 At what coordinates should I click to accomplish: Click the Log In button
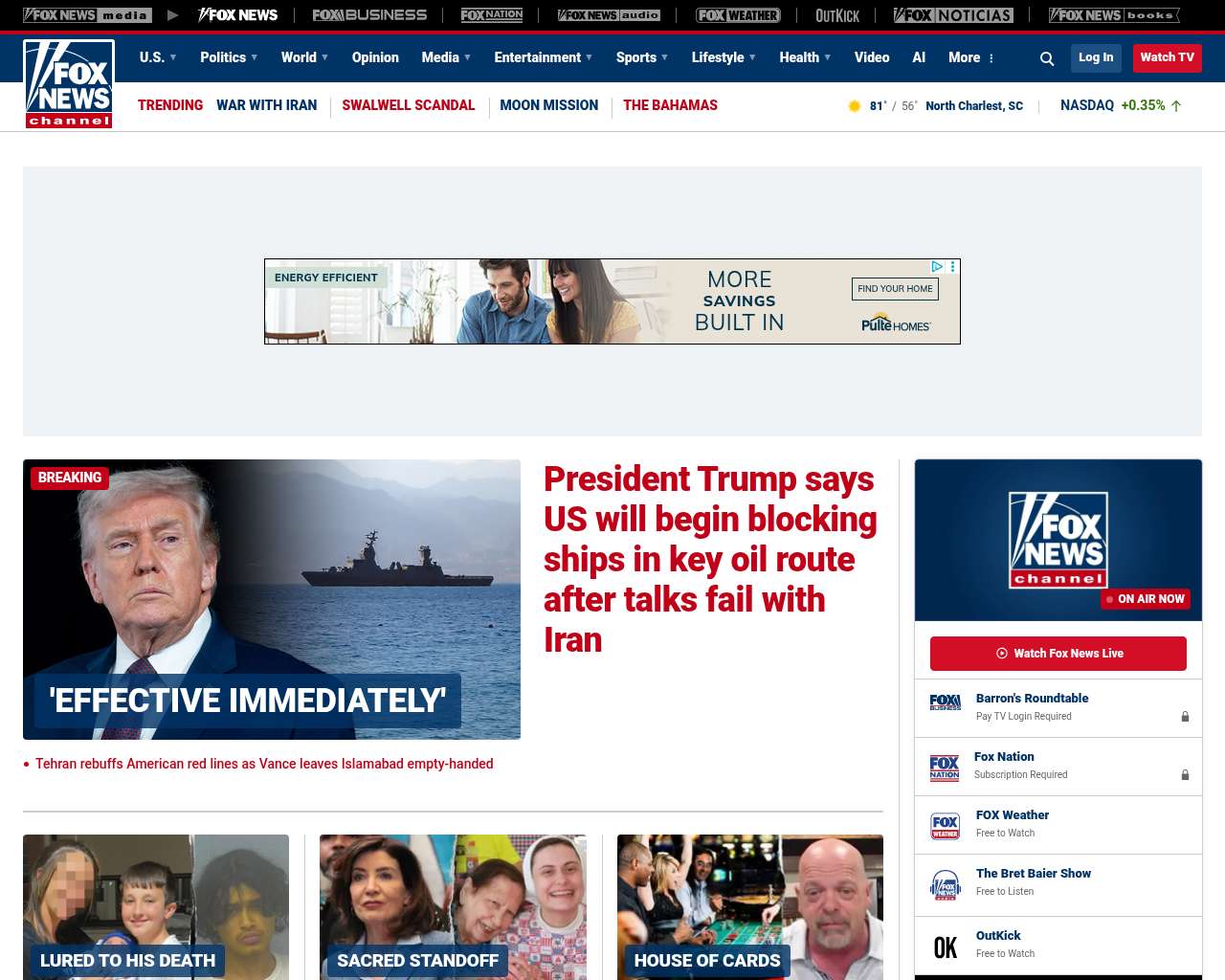[1096, 57]
